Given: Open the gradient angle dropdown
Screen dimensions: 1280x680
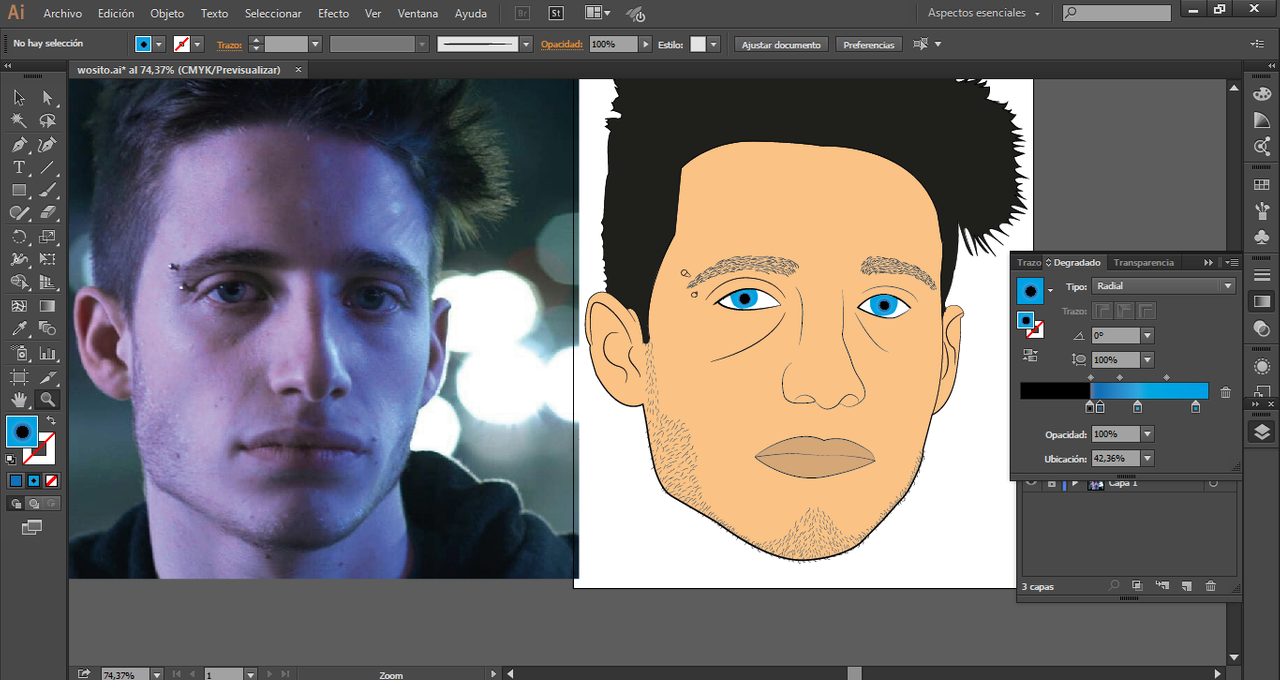Looking at the screenshot, I should [1147, 336].
